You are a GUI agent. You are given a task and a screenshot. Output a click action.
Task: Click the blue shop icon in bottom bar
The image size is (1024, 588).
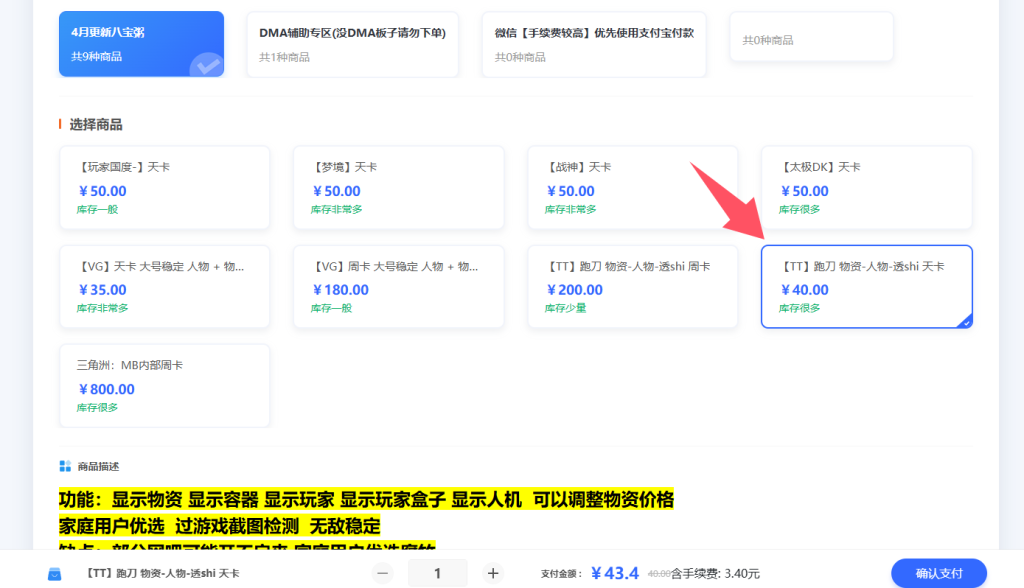(x=55, y=574)
